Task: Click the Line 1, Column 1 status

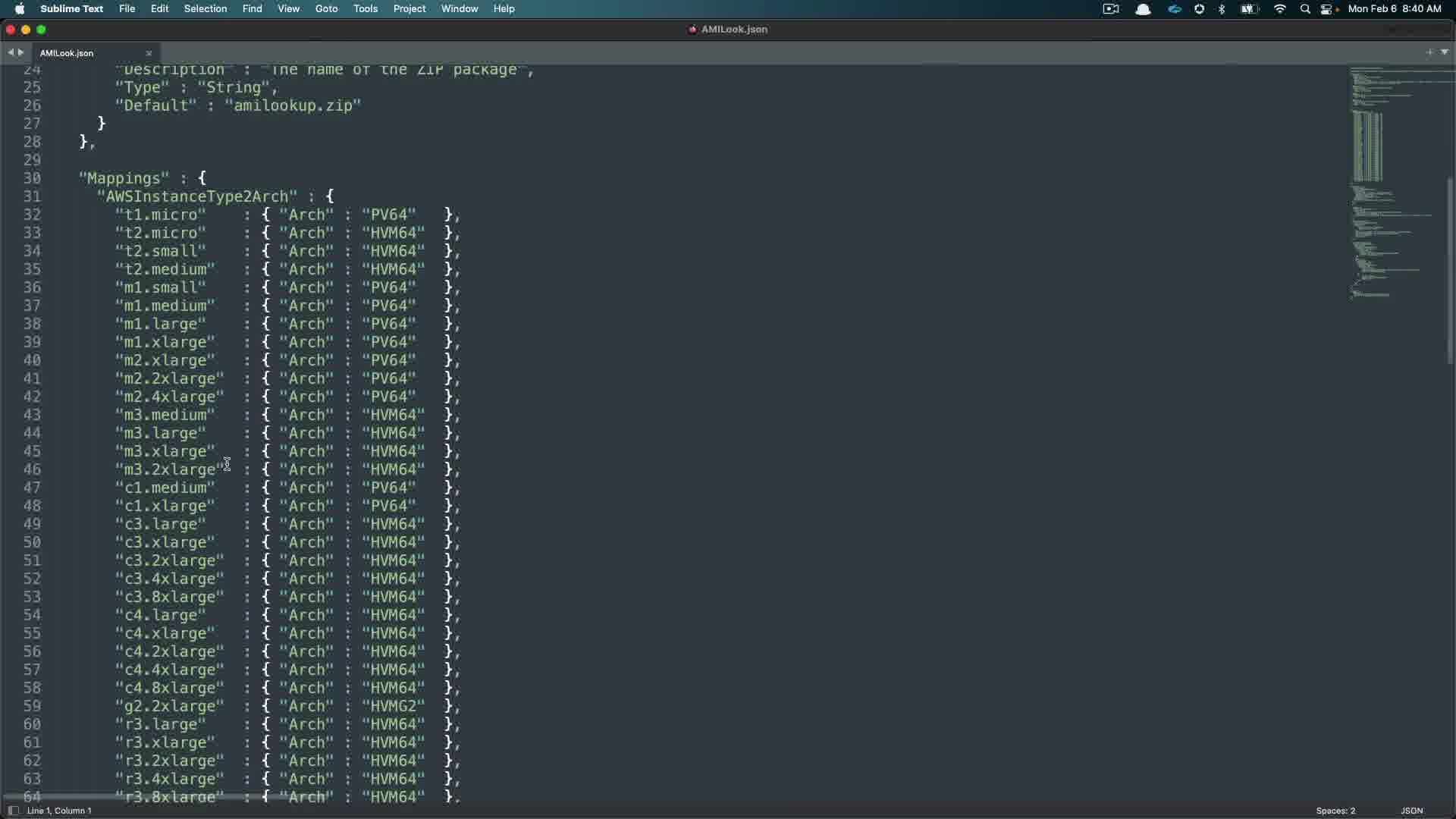Action: point(59,811)
